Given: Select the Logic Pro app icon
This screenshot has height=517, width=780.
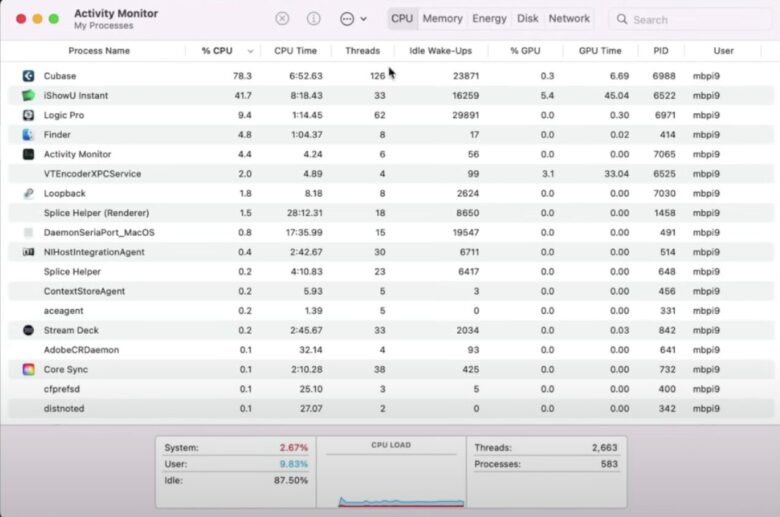Looking at the screenshot, I should pyautogui.click(x=28, y=115).
